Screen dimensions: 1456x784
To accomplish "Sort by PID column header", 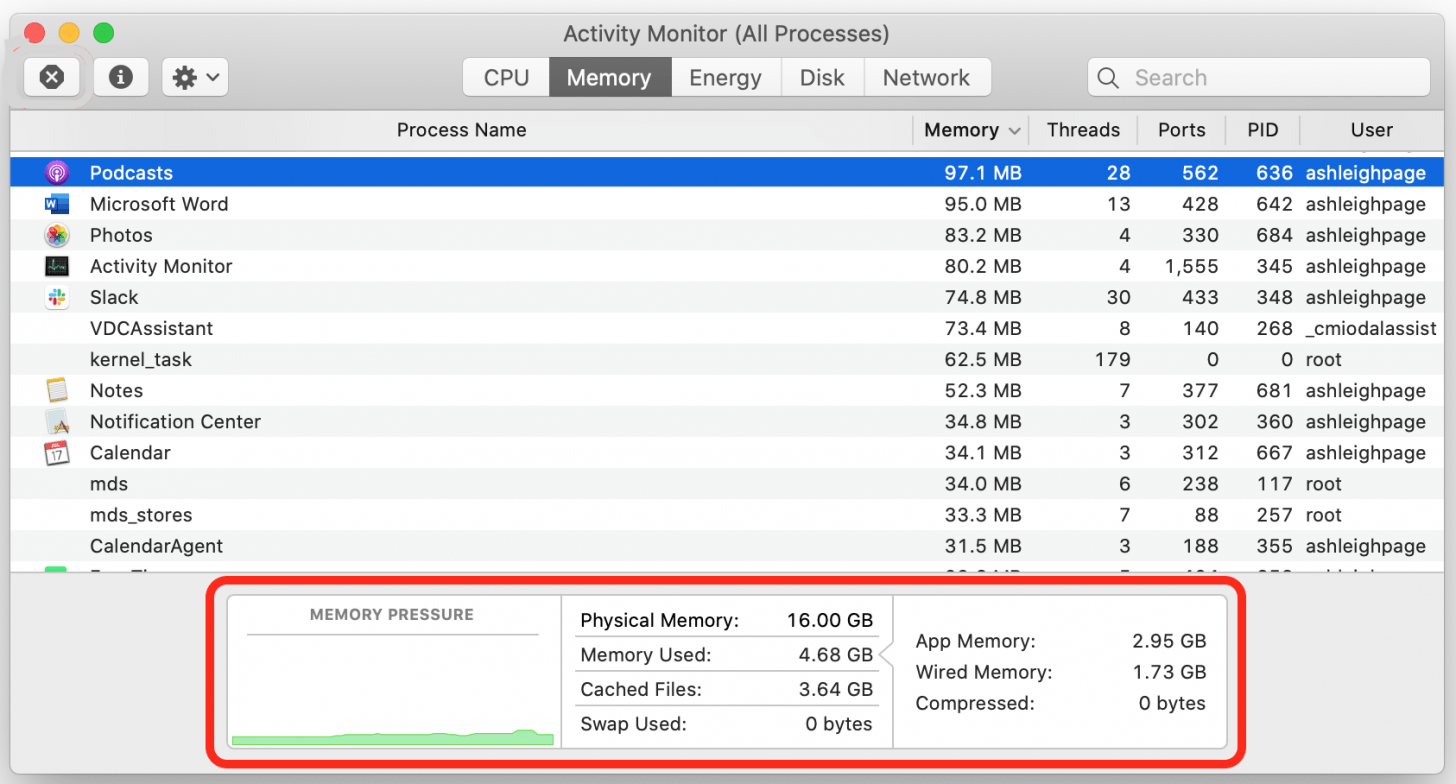I will tap(1263, 130).
